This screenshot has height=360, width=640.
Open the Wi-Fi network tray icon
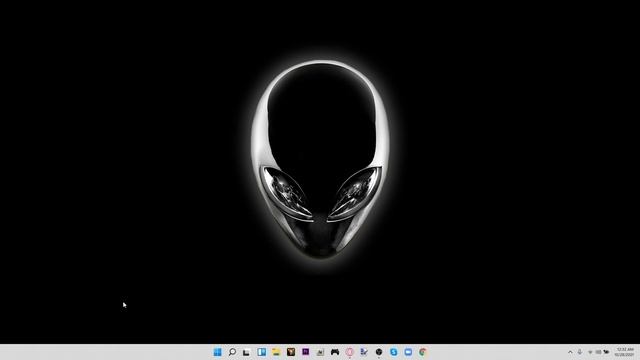[590, 352]
